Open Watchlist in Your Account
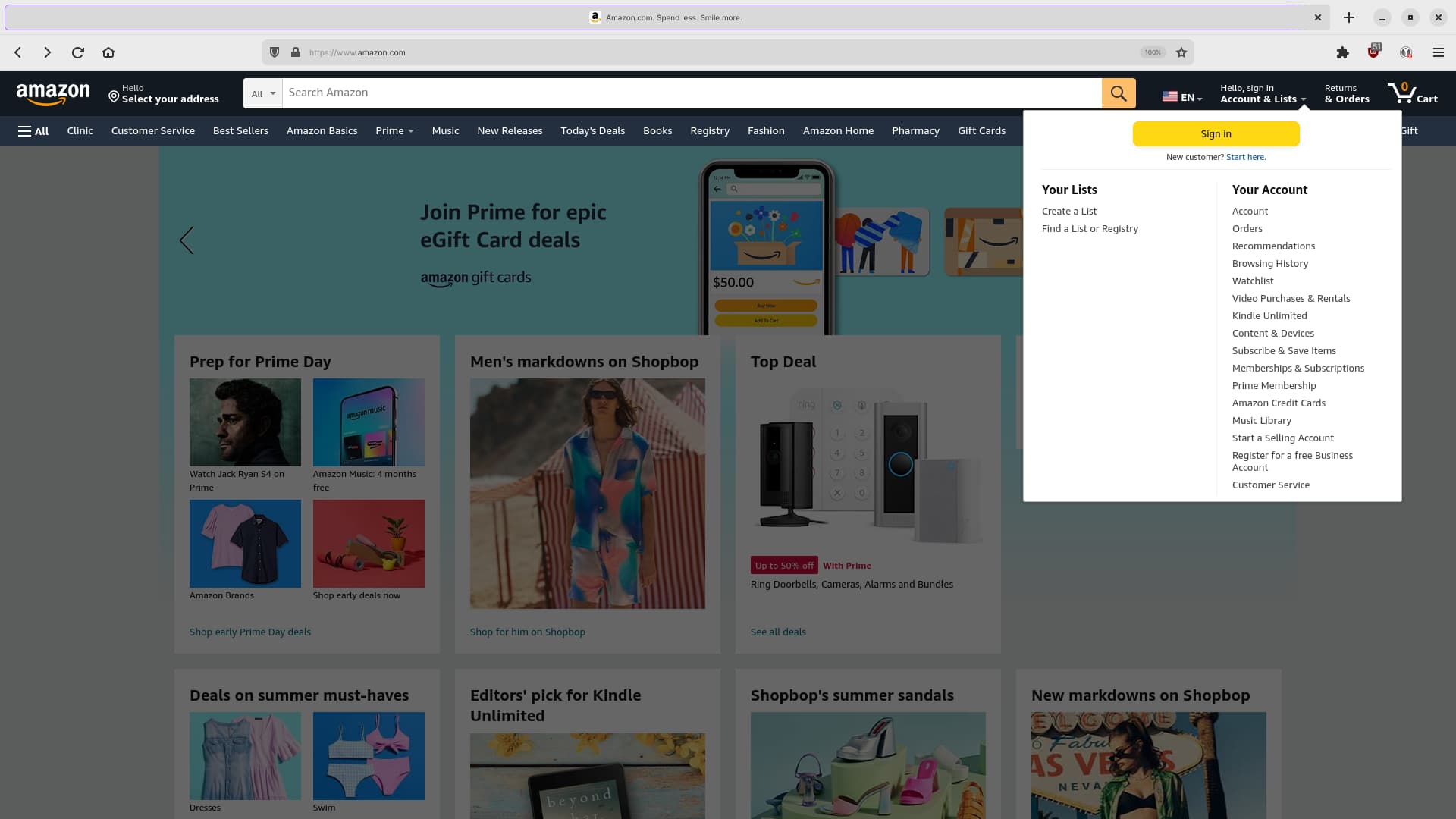The width and height of the screenshot is (1456, 819). point(1252,281)
